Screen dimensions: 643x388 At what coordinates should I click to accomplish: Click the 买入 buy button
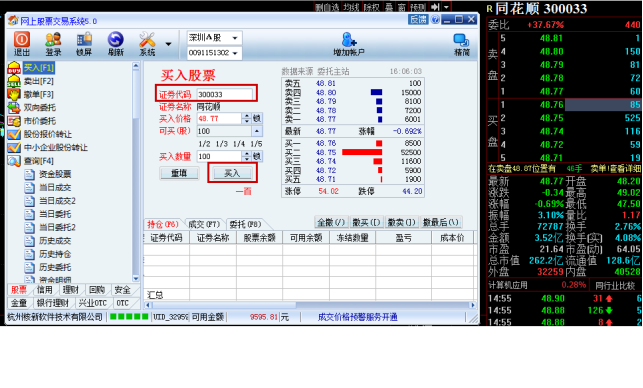[232, 173]
